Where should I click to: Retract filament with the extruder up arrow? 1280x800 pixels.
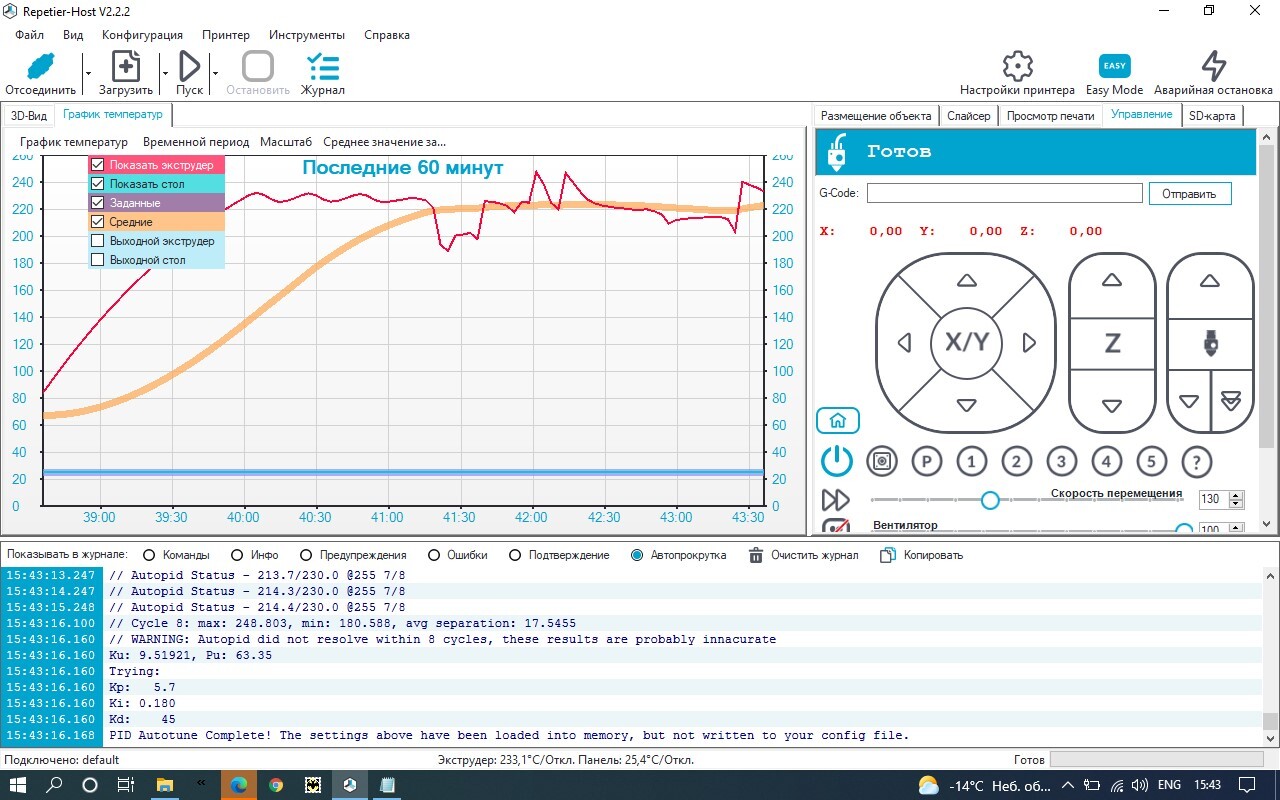pyautogui.click(x=1210, y=281)
